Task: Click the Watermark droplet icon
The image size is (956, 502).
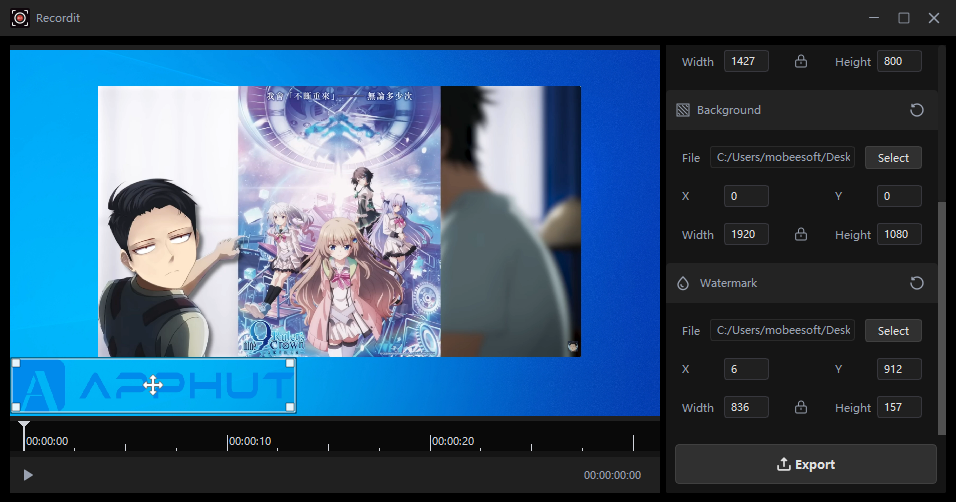Action: [683, 283]
